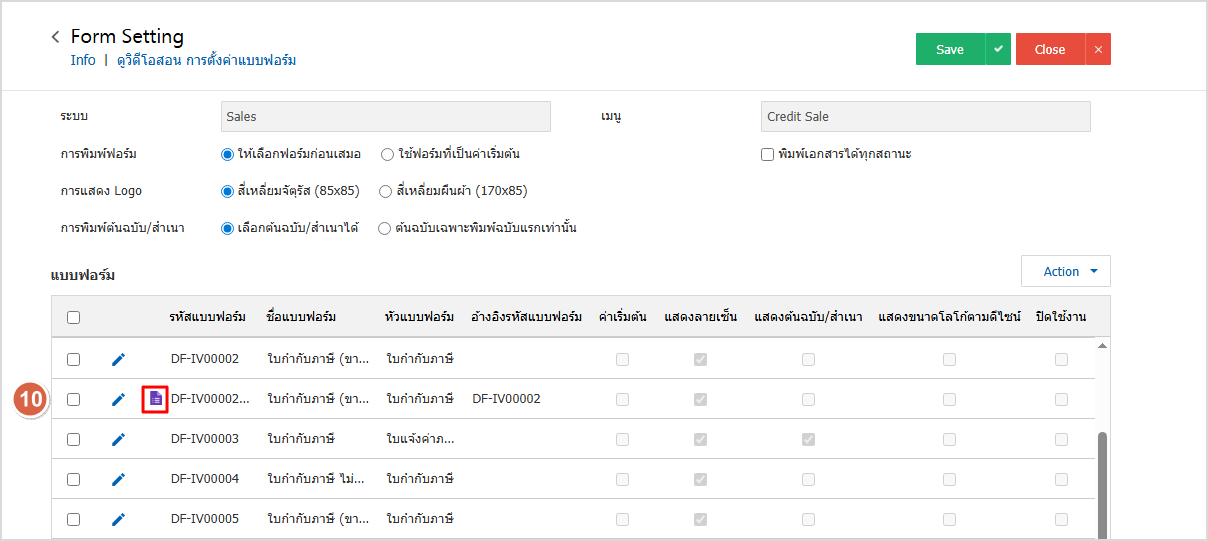
Task: Click the edit pencil for DF-IV00003
Action: point(118,439)
